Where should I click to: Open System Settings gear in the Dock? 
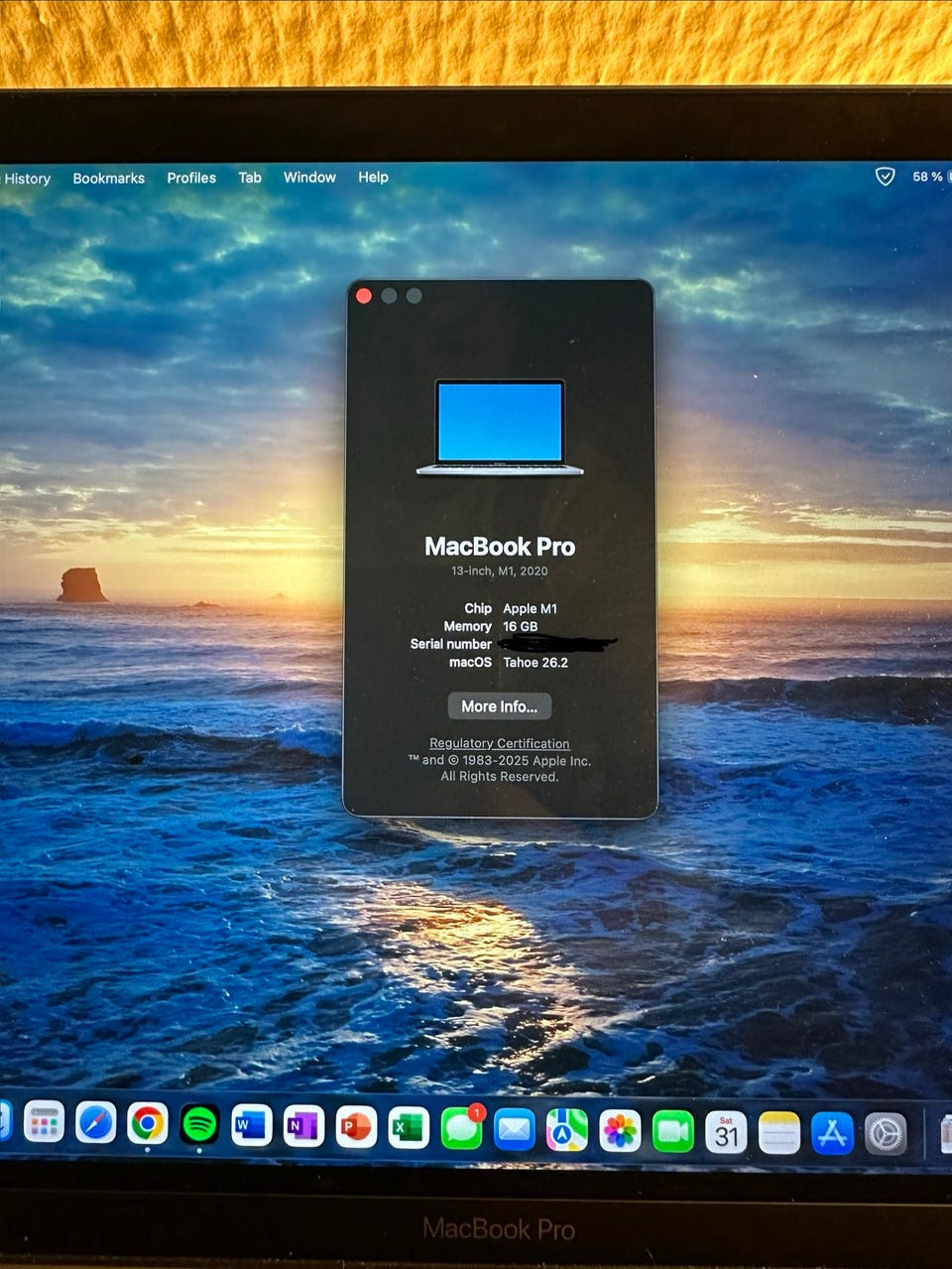[886, 1134]
